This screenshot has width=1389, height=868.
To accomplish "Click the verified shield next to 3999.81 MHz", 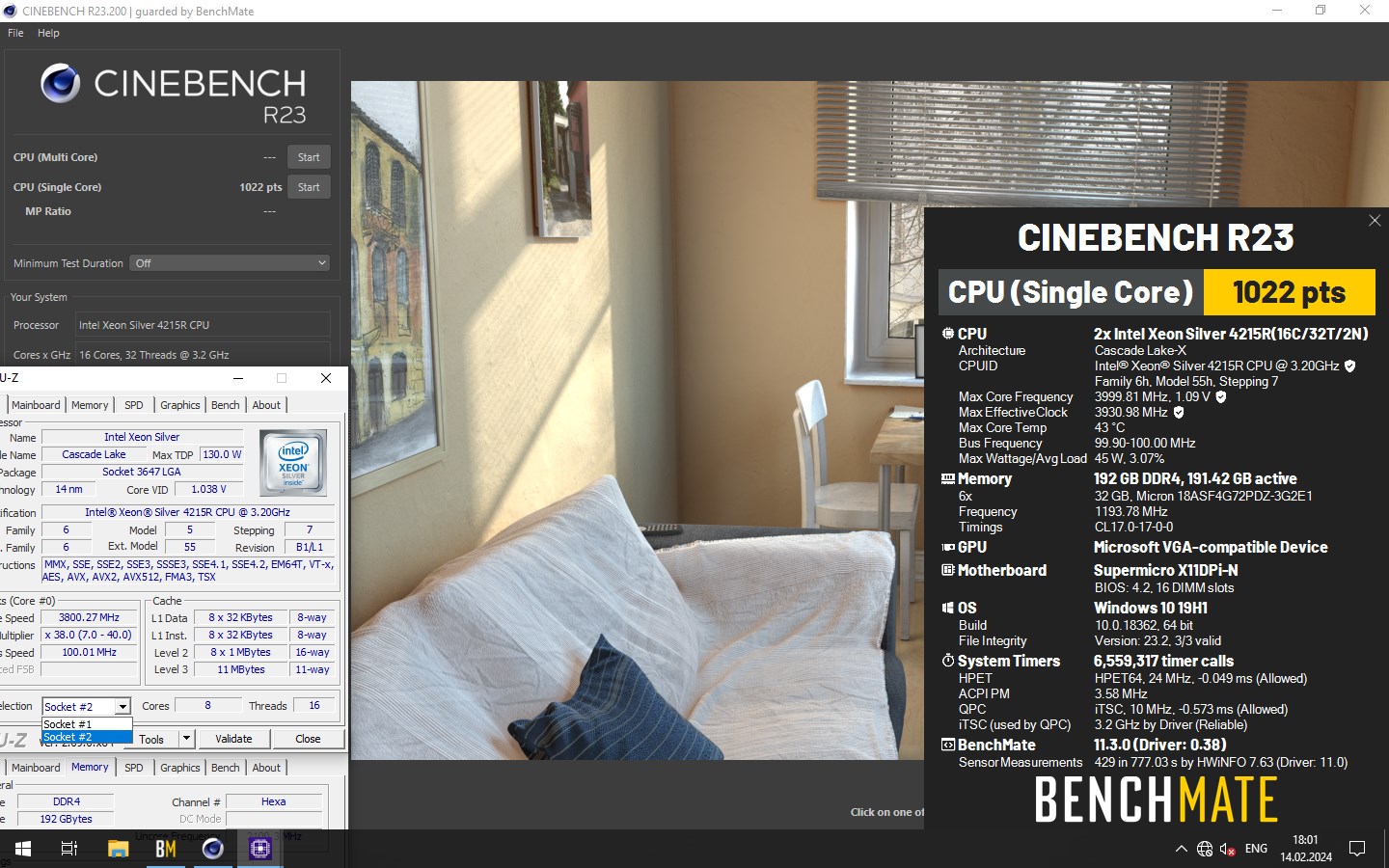I will click(x=1220, y=396).
